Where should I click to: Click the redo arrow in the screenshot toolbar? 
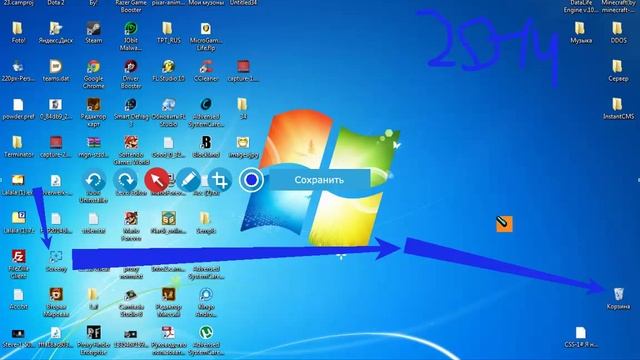coord(125,180)
